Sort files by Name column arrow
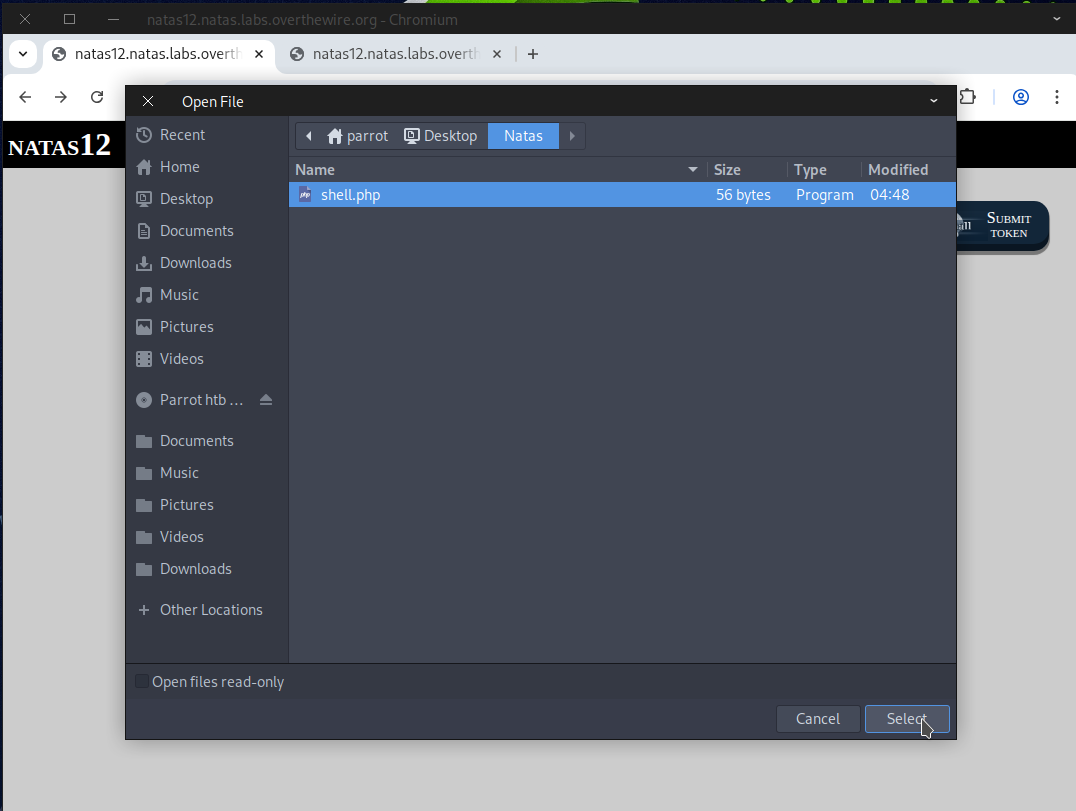 (x=693, y=170)
